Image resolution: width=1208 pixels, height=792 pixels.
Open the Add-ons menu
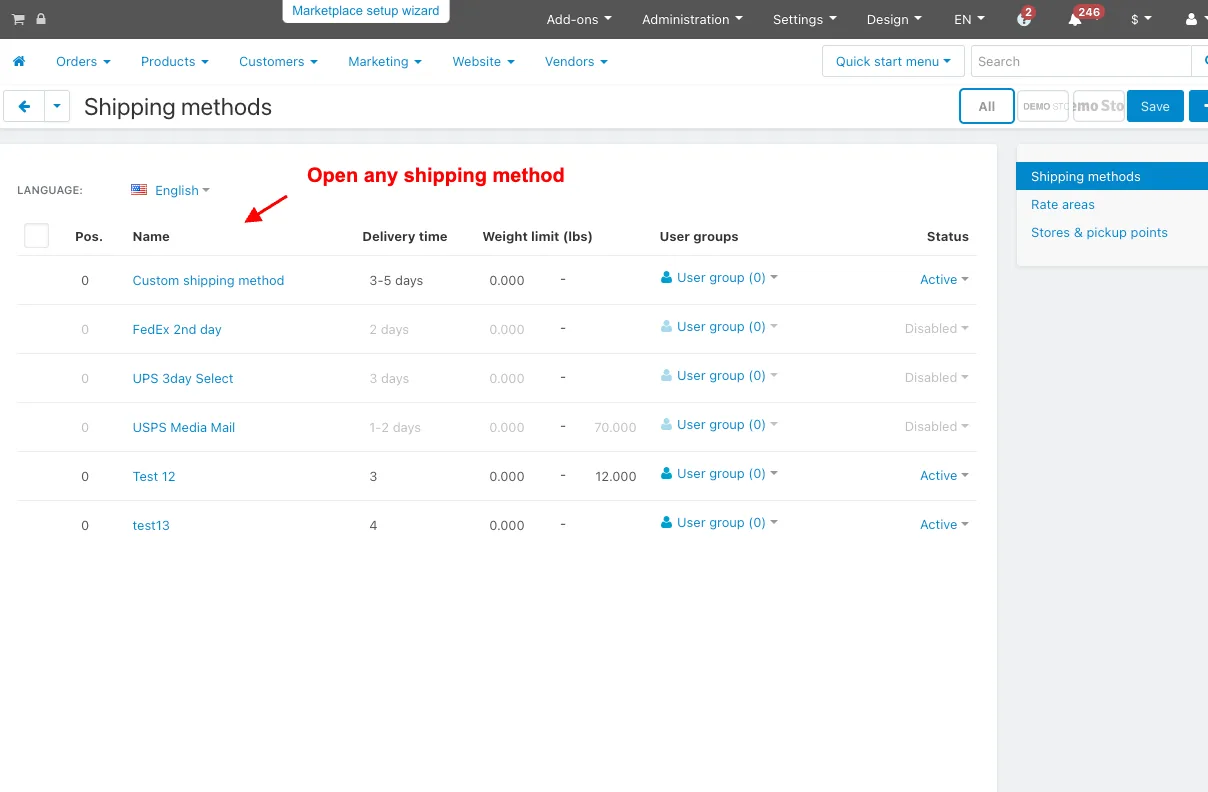(x=579, y=19)
